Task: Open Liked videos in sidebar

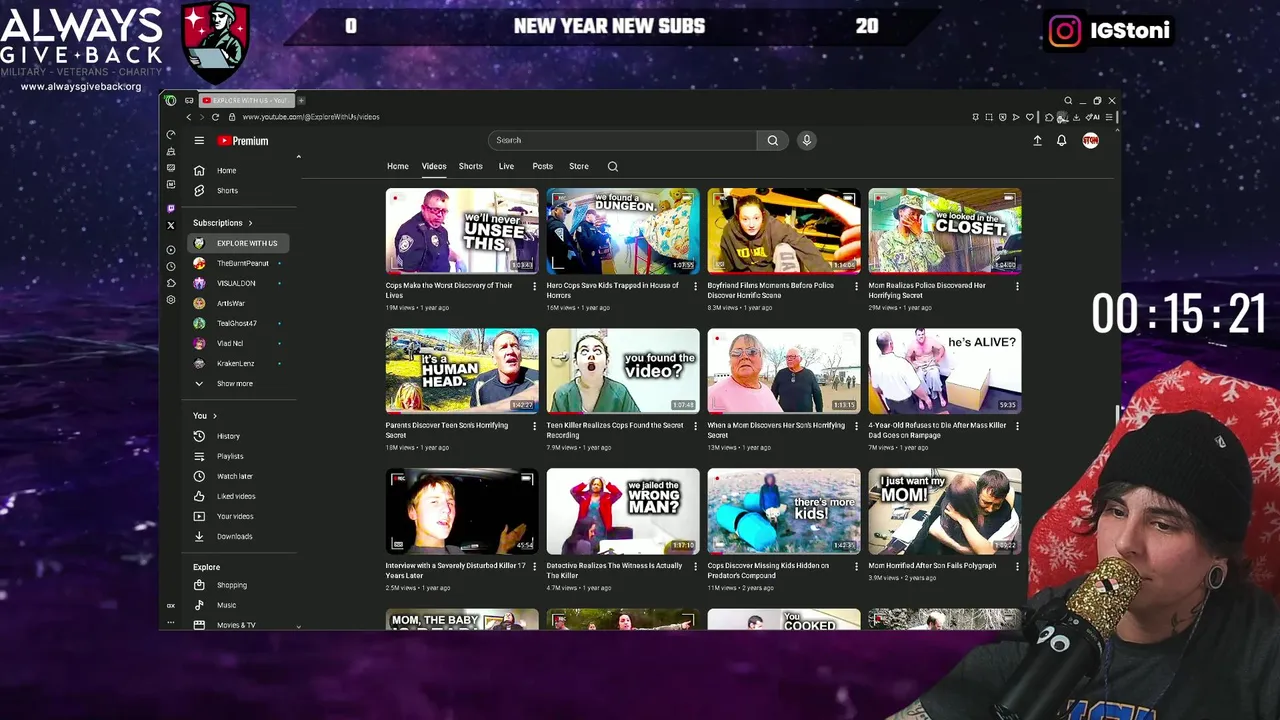Action: point(238,496)
